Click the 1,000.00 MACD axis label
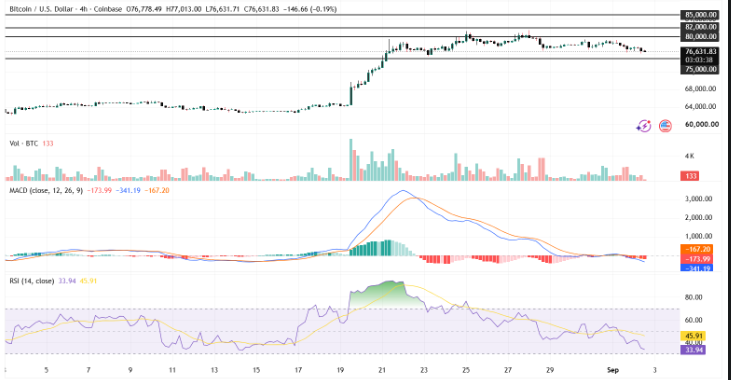Image resolution: width=731 pixels, height=380 pixels. [698, 236]
